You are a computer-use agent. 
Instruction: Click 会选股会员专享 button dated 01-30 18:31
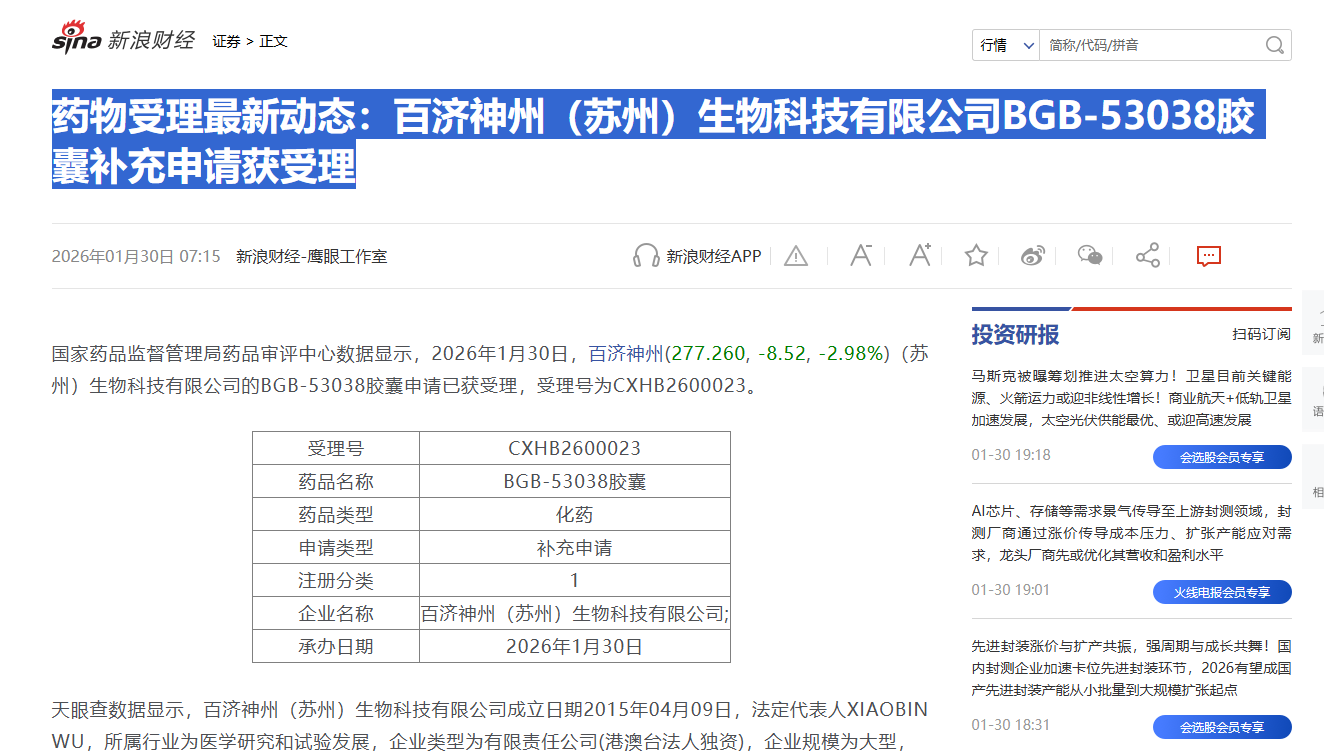point(1222,727)
